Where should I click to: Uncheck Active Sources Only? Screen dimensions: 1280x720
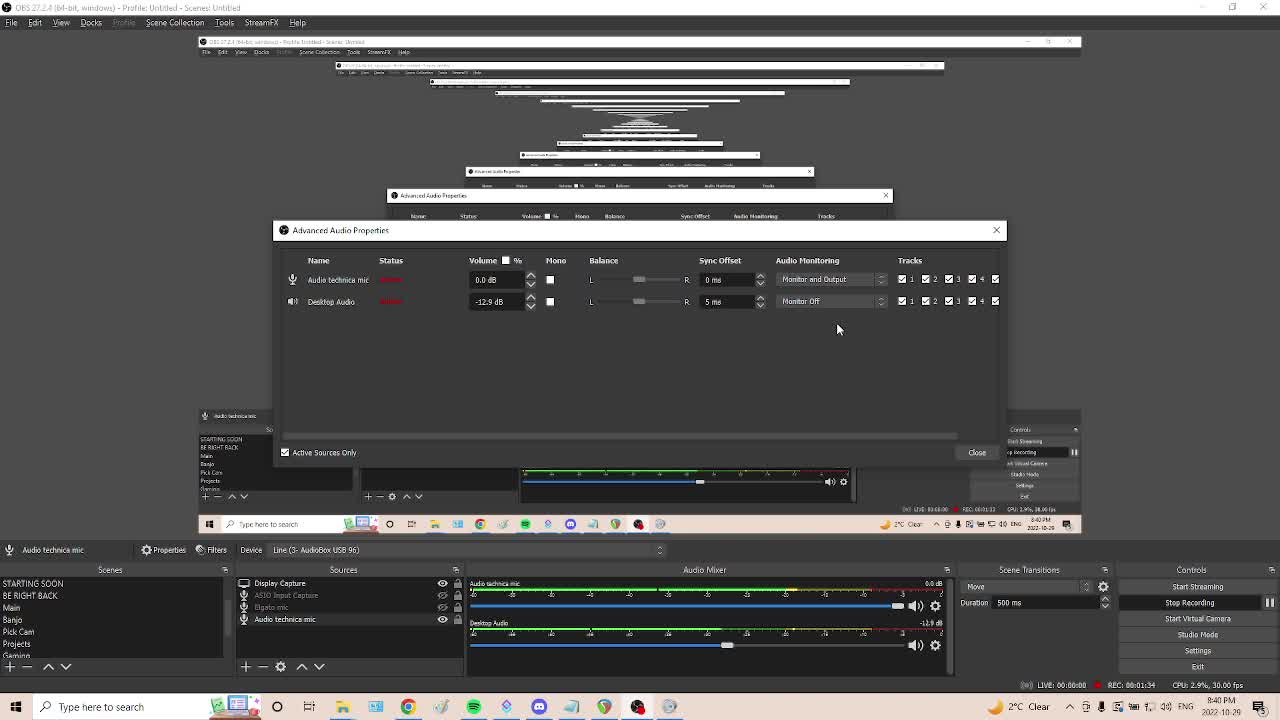point(285,453)
